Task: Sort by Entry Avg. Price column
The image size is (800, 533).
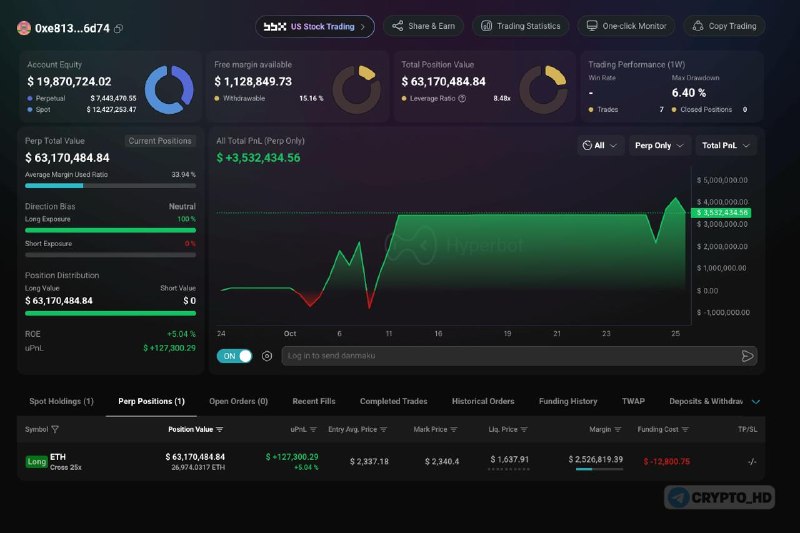Action: [x=384, y=429]
